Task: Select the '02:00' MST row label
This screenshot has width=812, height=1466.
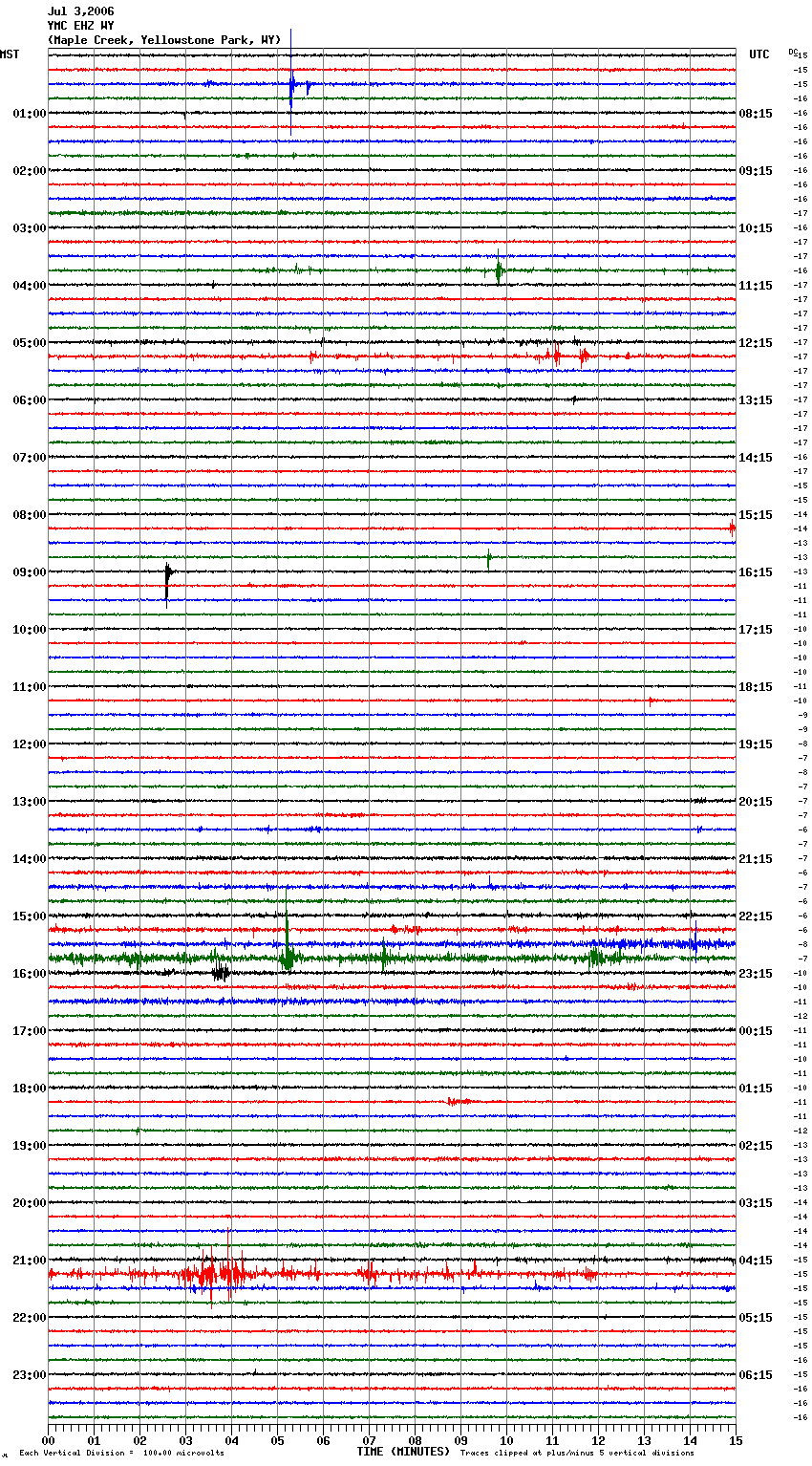Action: coord(30,171)
